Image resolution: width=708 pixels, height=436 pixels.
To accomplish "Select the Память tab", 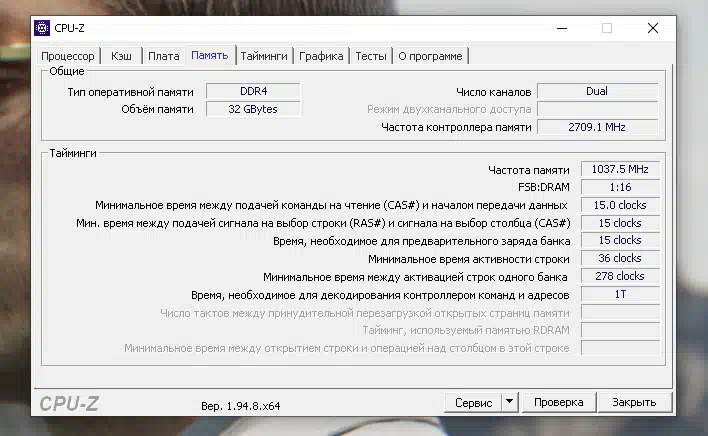I will [210, 55].
